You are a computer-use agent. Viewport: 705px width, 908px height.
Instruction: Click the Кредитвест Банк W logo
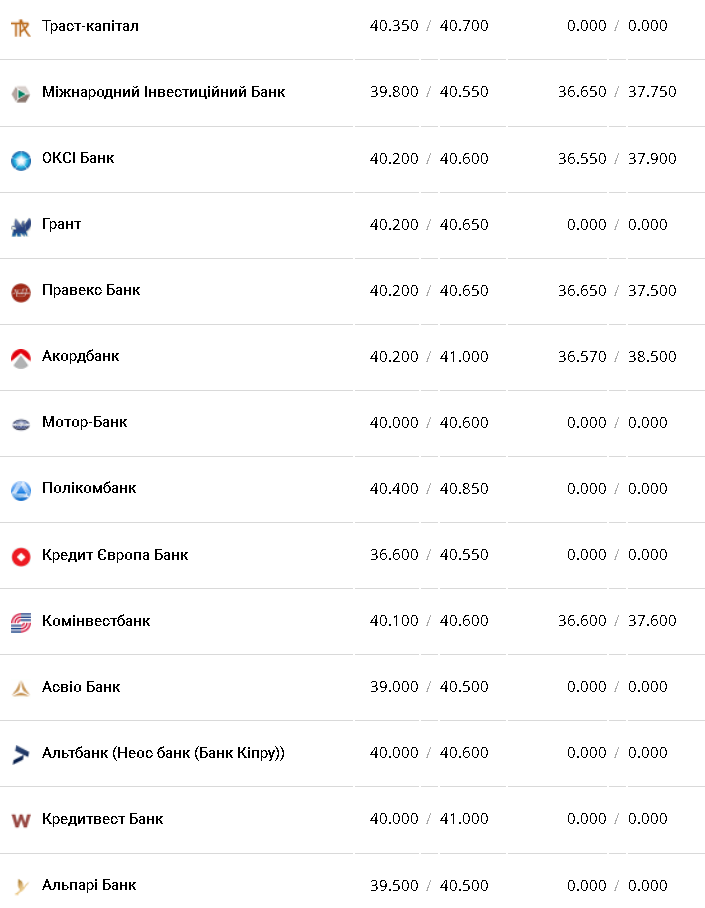point(21,820)
